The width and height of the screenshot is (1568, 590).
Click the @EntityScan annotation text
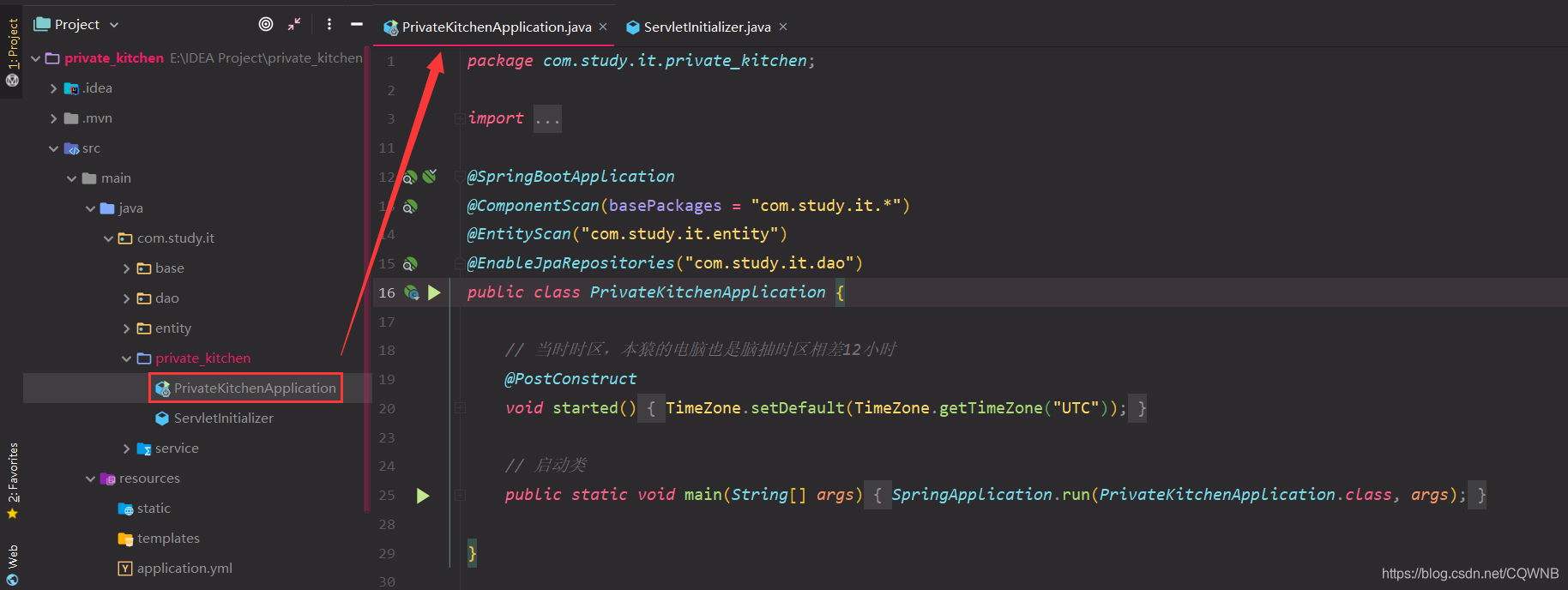point(519,234)
